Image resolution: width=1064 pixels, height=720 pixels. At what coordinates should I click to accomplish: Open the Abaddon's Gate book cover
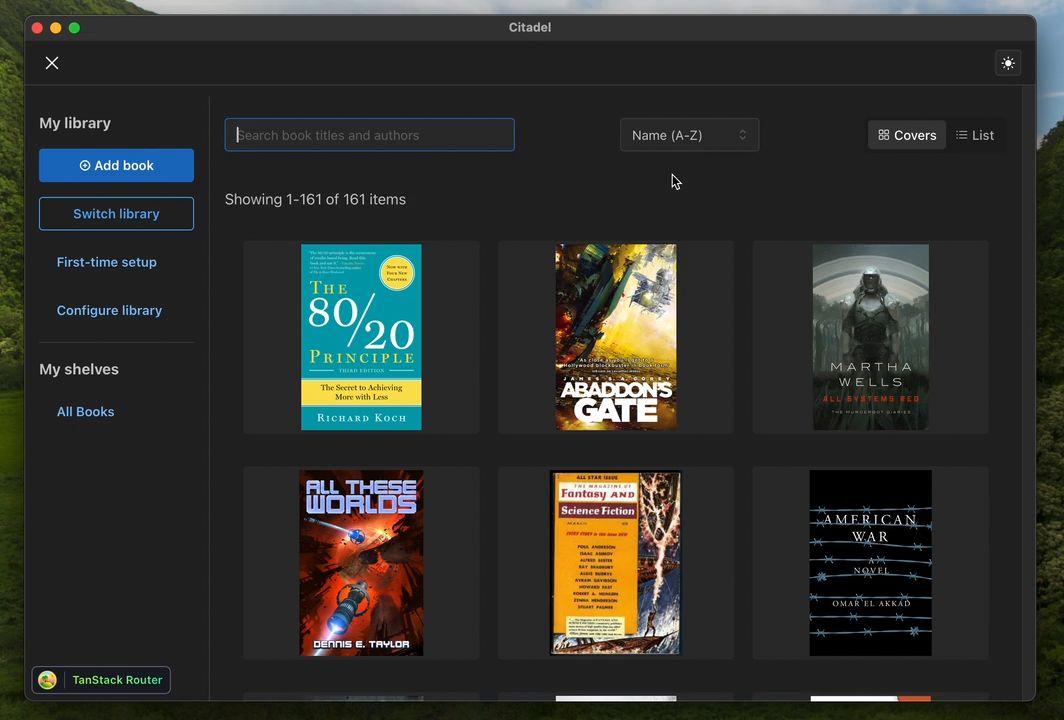point(615,336)
